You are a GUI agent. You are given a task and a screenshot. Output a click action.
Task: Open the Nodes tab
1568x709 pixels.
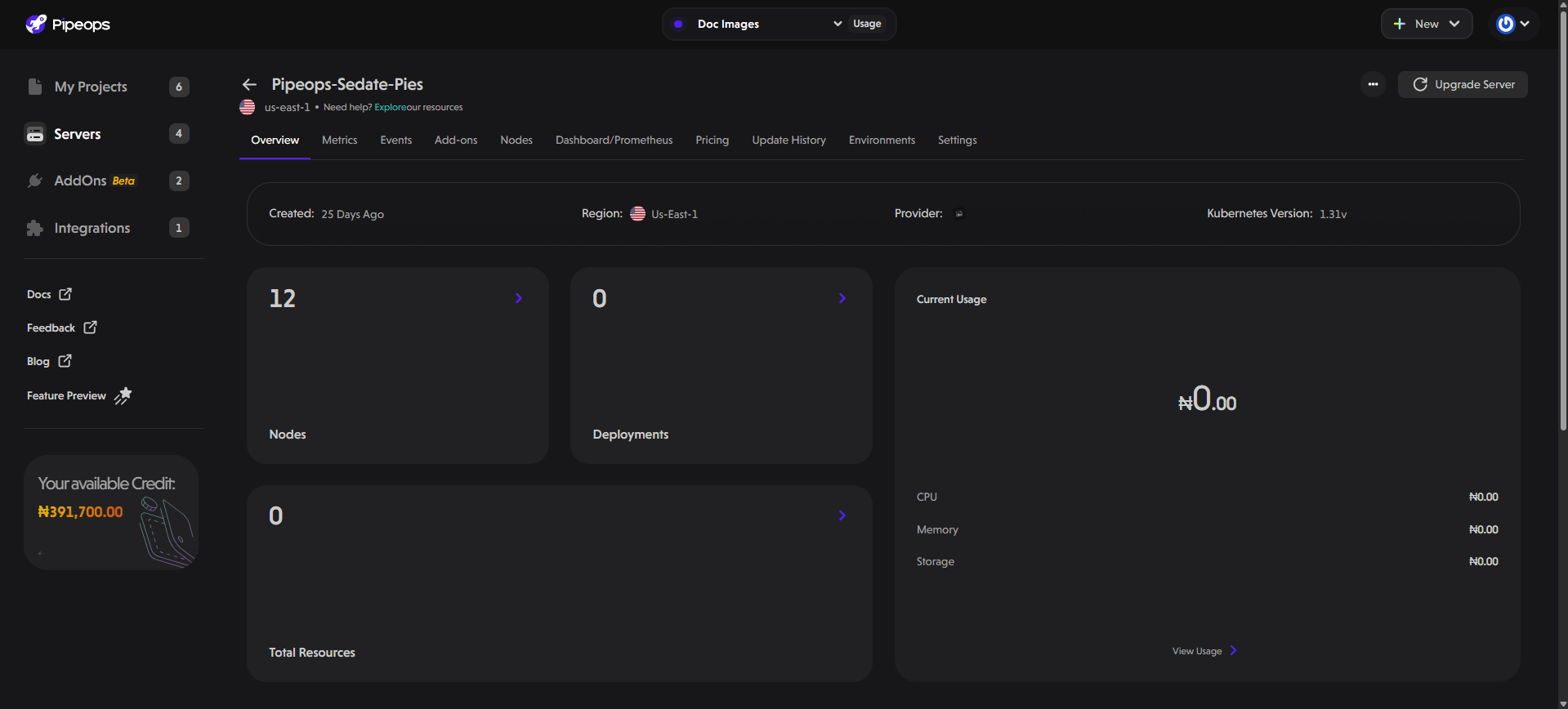point(516,140)
